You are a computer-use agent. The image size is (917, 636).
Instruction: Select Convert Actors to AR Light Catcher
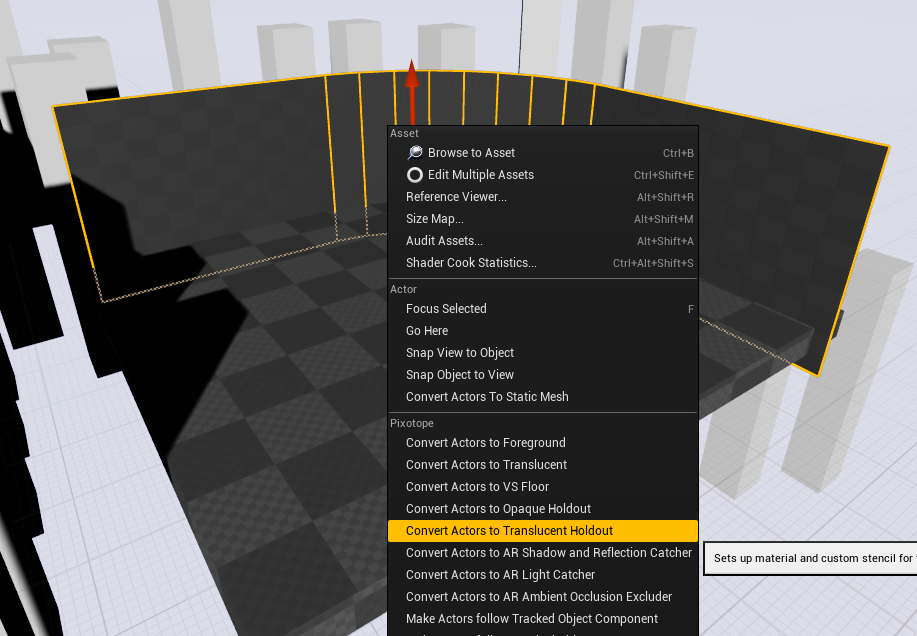point(500,575)
